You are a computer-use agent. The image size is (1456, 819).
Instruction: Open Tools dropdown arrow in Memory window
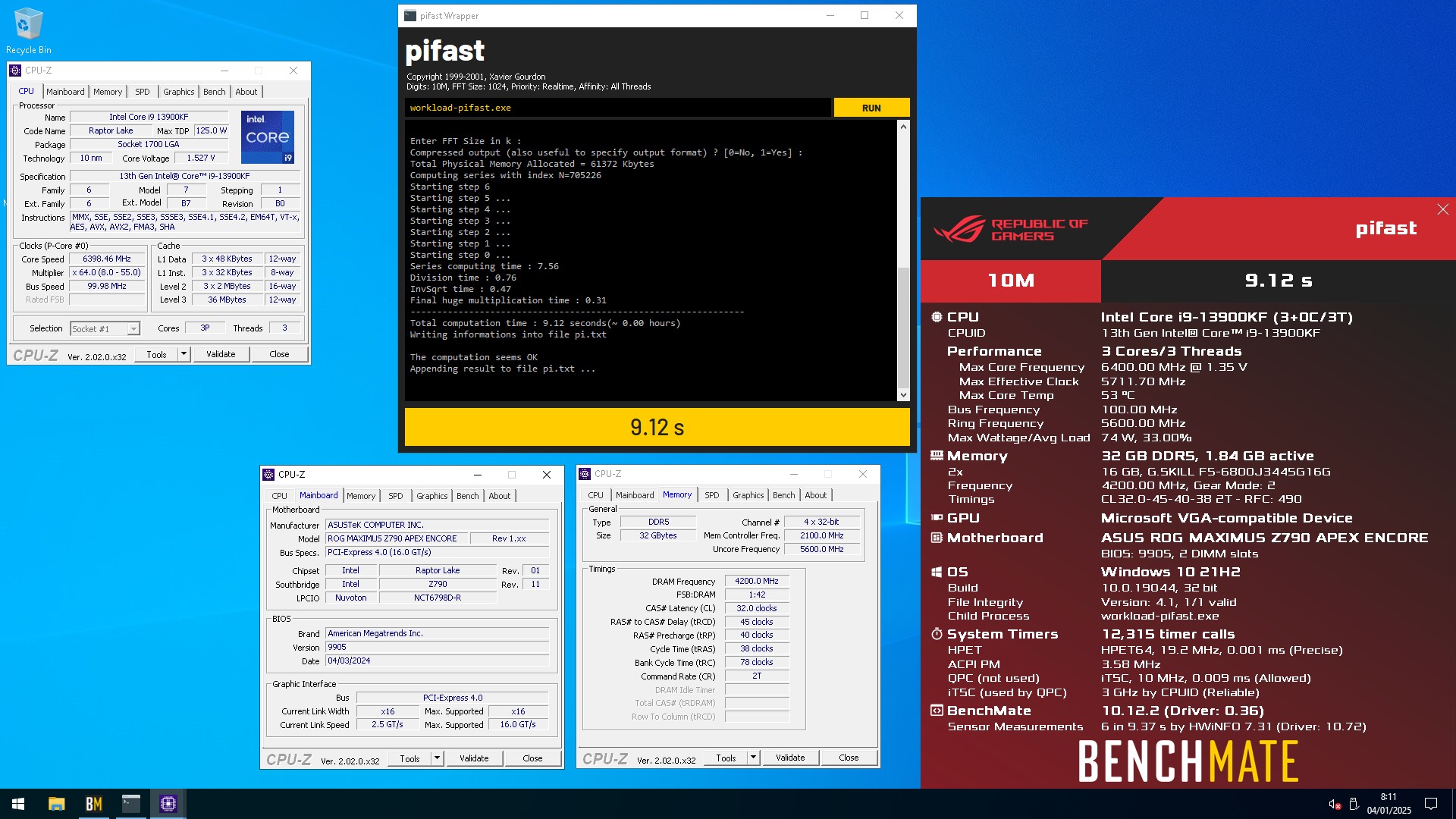[753, 758]
